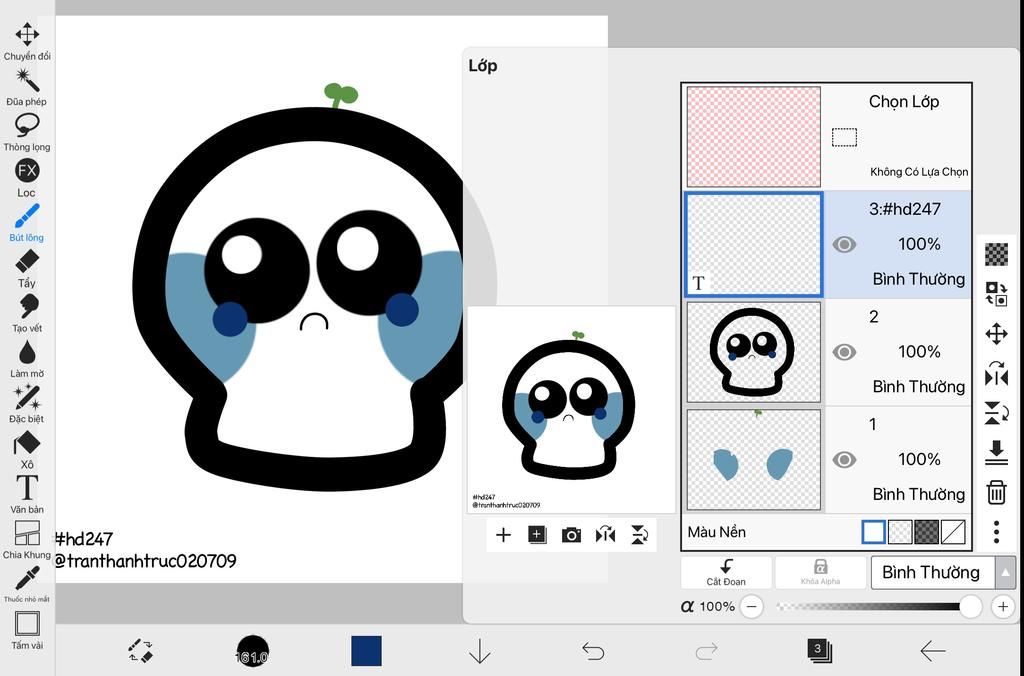Add a new layer with plus icon
This screenshot has height=676, width=1024.
(x=503, y=535)
